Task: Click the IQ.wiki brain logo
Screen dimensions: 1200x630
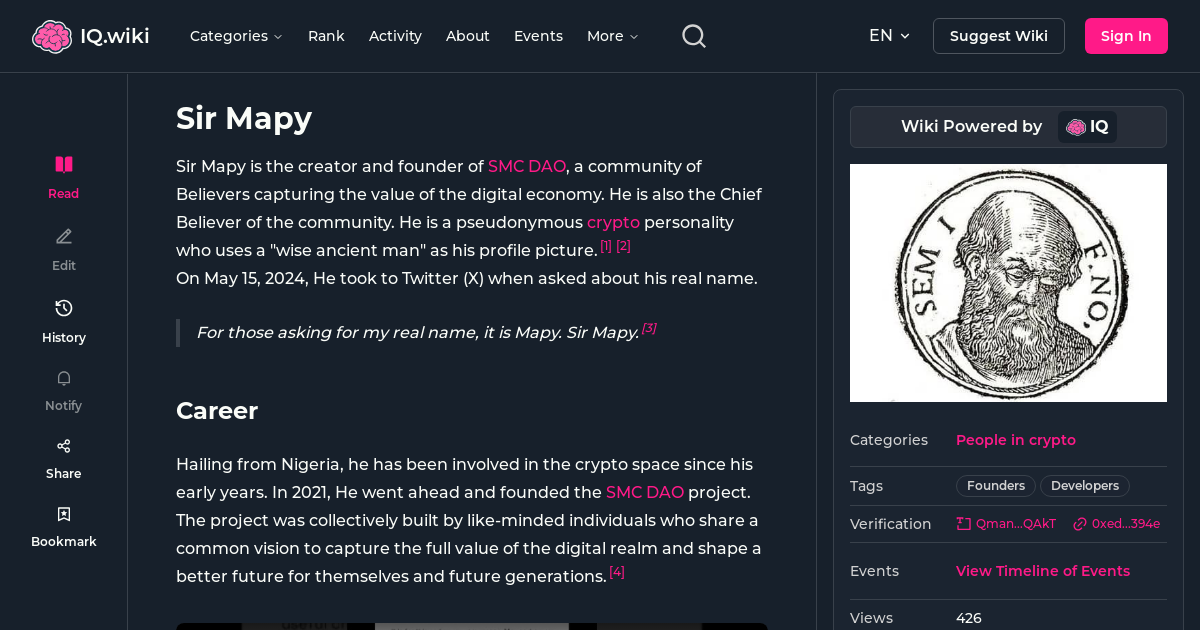Action: tap(52, 35)
